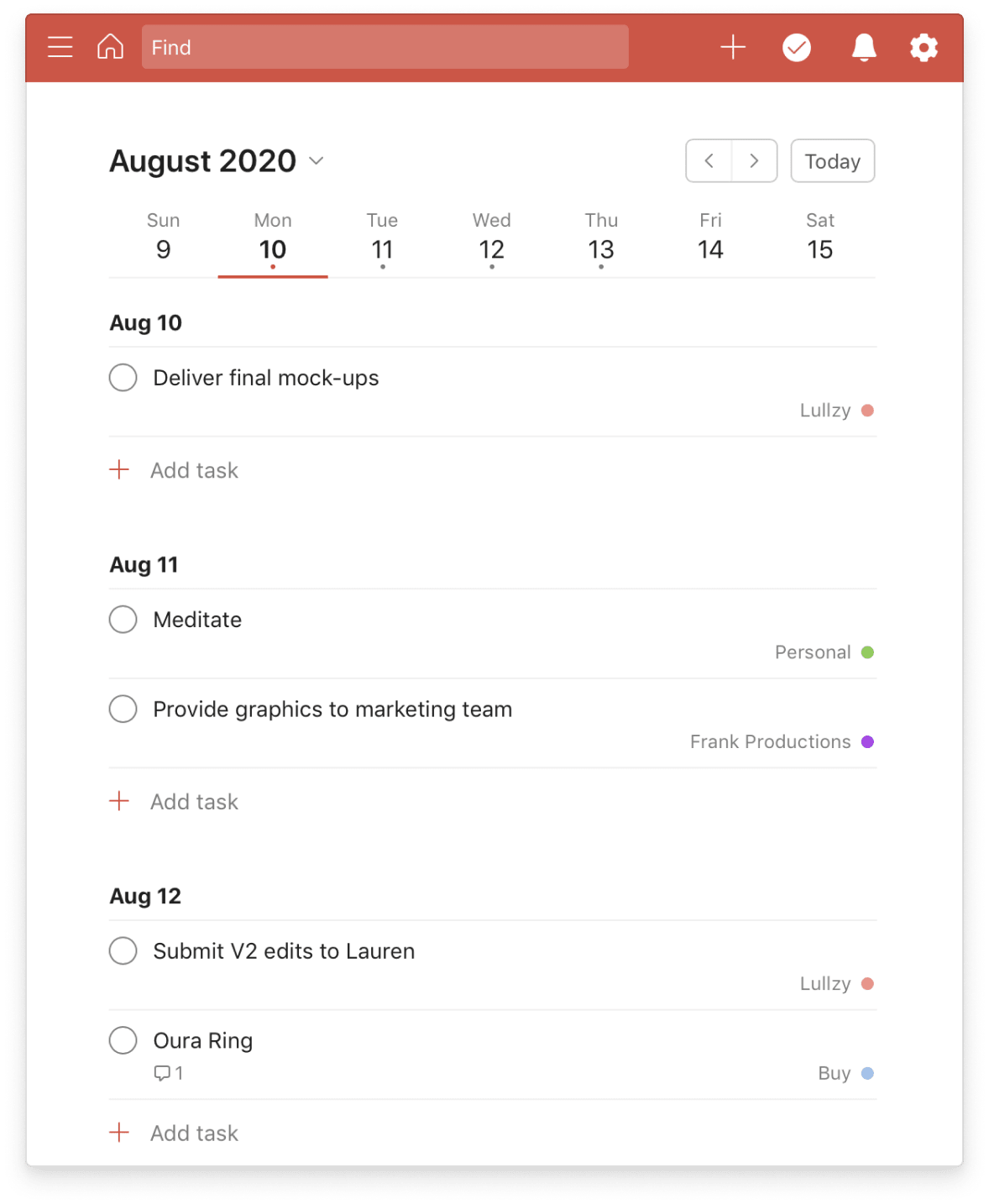
Task: Go to the previous week with the left arrow
Action: click(x=709, y=160)
